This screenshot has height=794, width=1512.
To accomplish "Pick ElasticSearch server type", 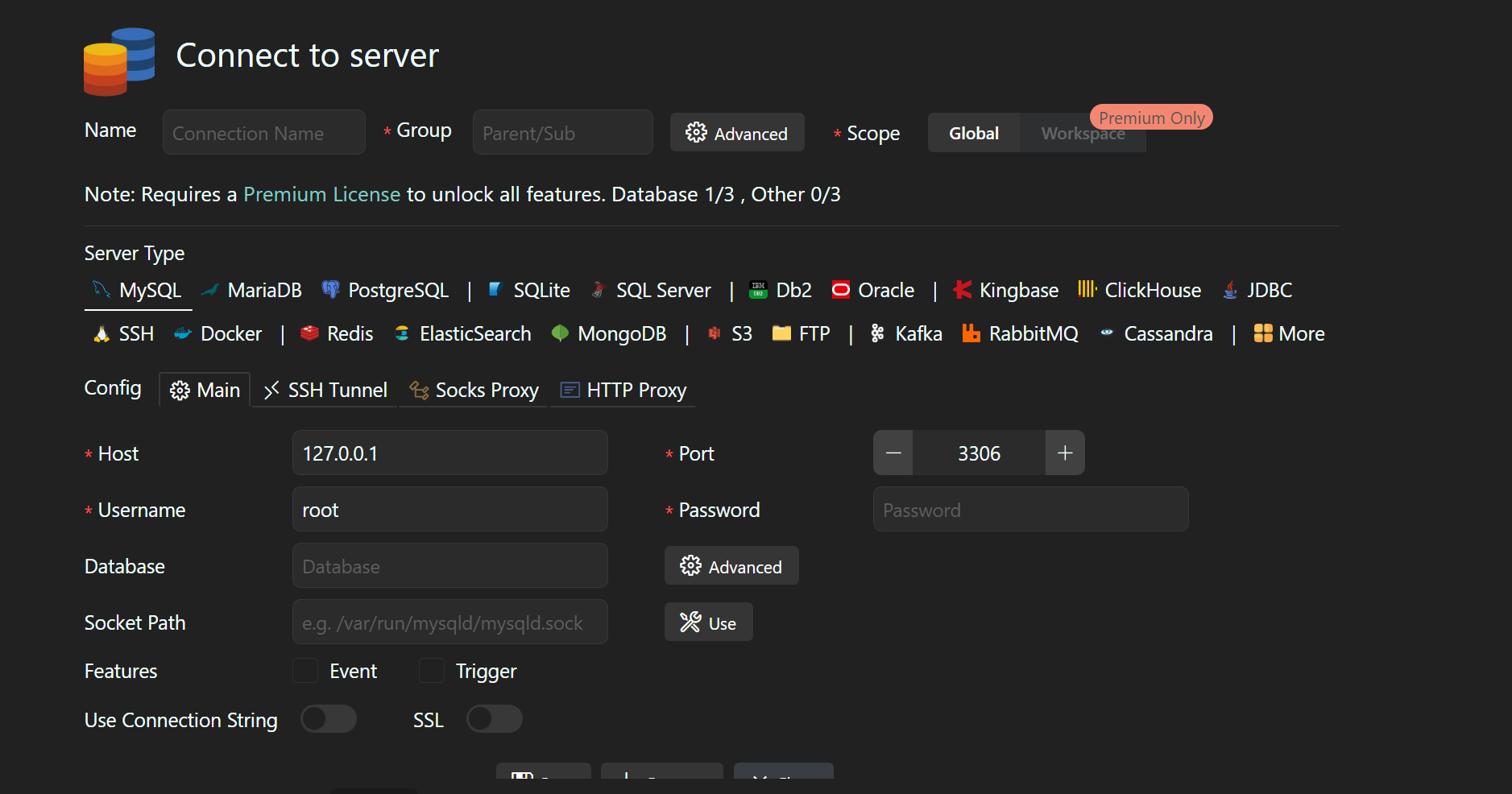I will tap(462, 334).
